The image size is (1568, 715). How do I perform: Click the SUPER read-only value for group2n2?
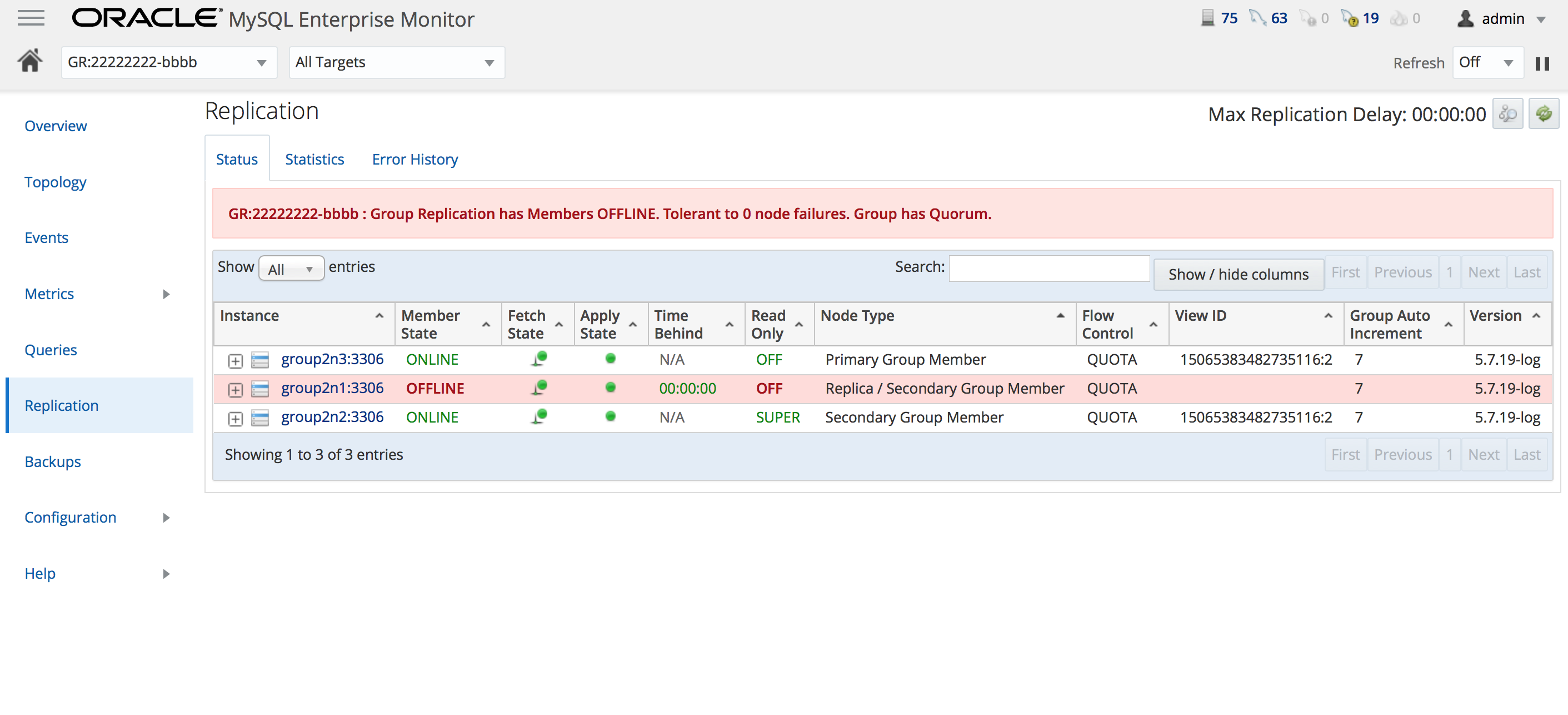tap(778, 418)
